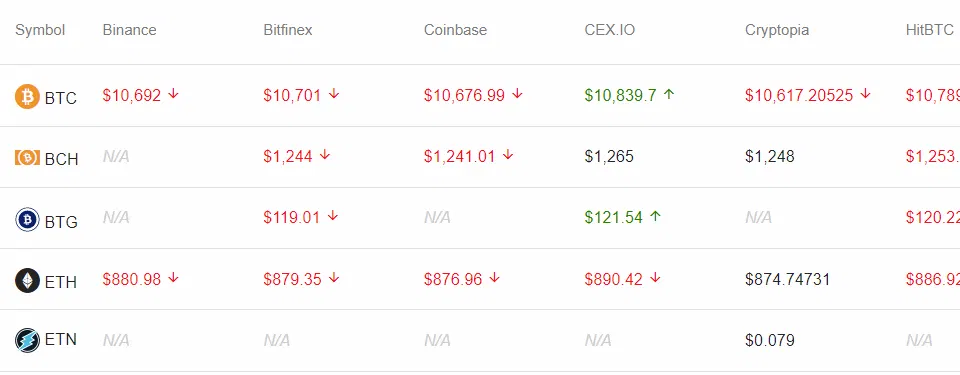This screenshot has height=375, width=960.
Task: Click the Cryptopia ETH price $874.74731
Action: tap(787, 279)
